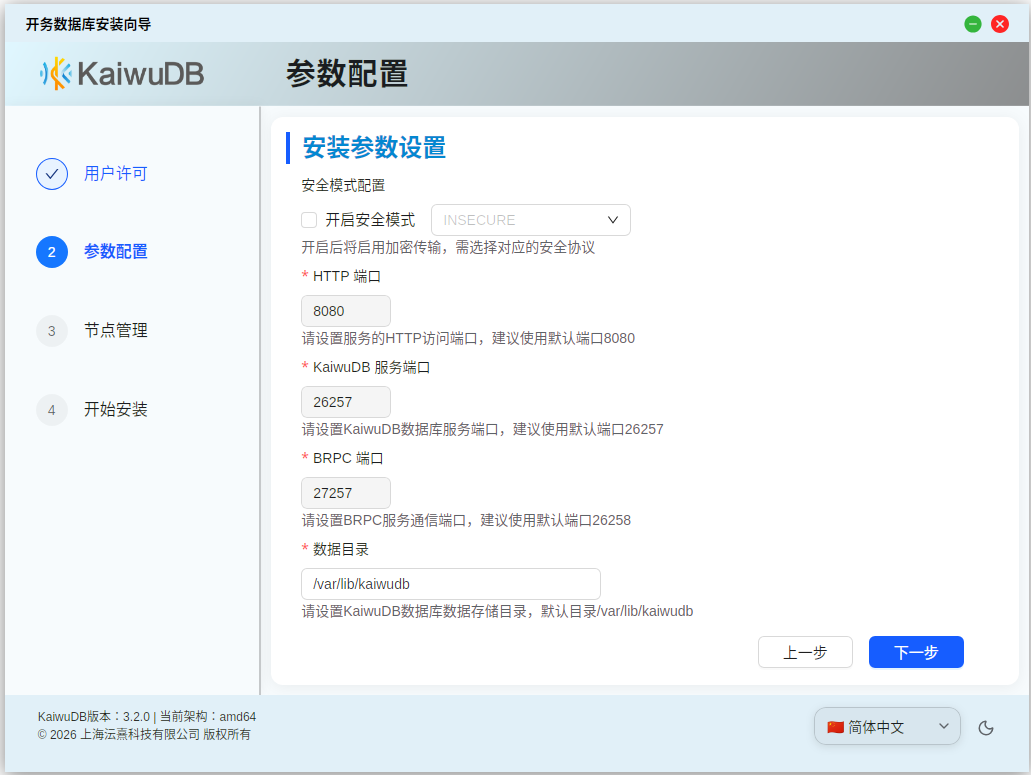The width and height of the screenshot is (1031, 775).
Task: Click the KaiwuDB 服务端口 label
Action: [372, 367]
